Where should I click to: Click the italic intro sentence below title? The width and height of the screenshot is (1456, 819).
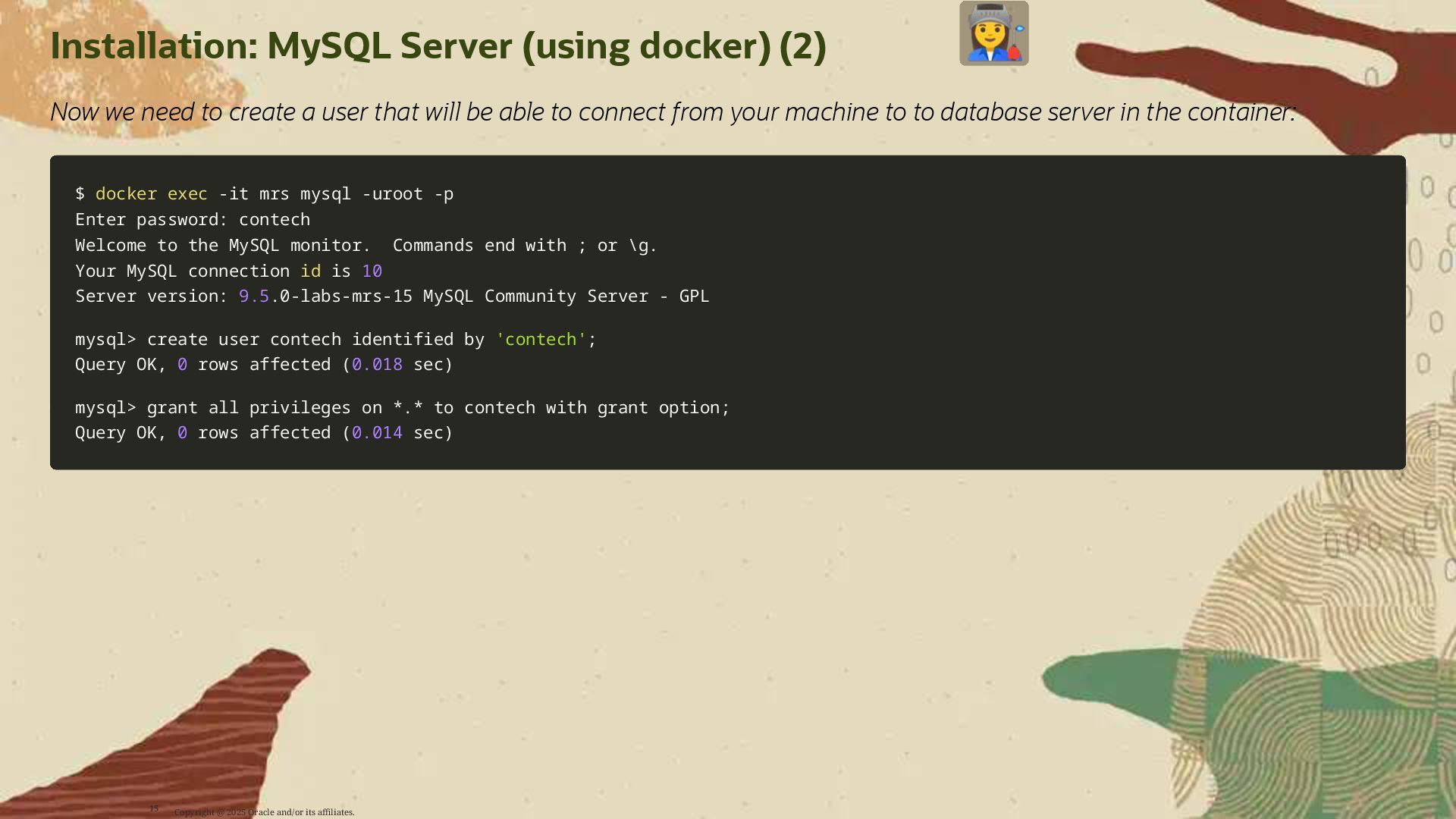click(673, 112)
